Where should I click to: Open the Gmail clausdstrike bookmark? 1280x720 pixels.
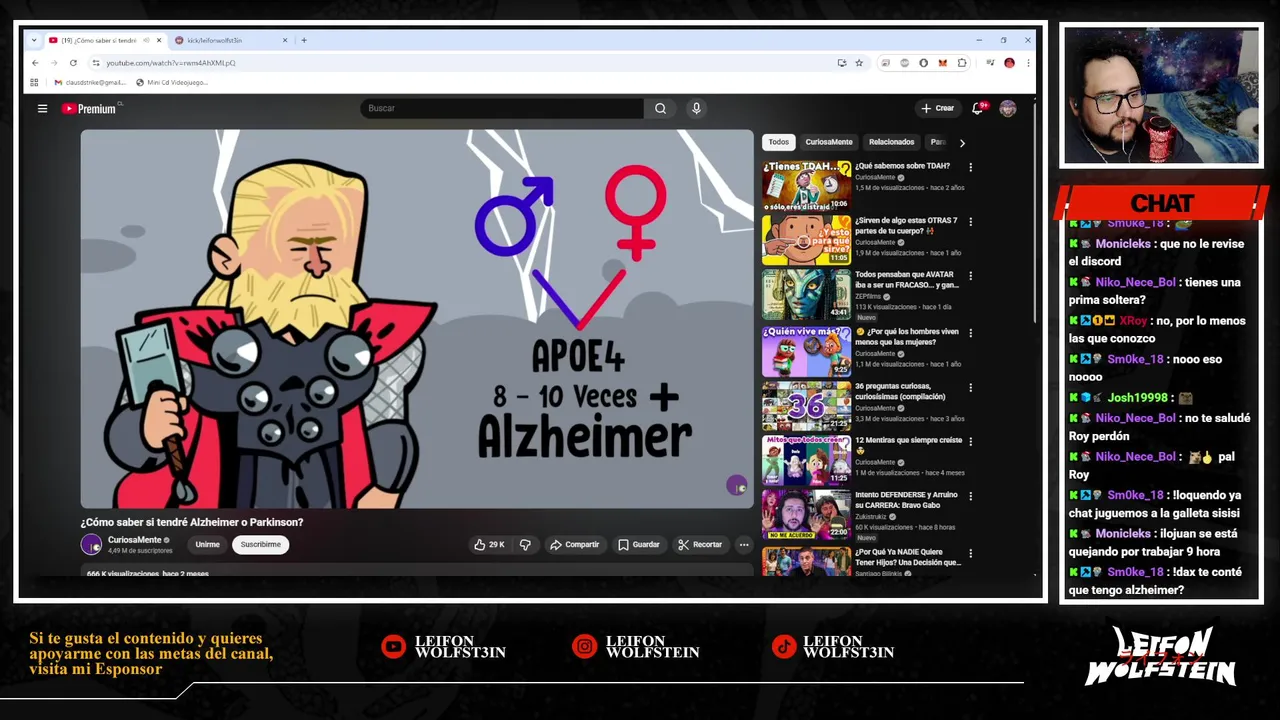(90, 82)
